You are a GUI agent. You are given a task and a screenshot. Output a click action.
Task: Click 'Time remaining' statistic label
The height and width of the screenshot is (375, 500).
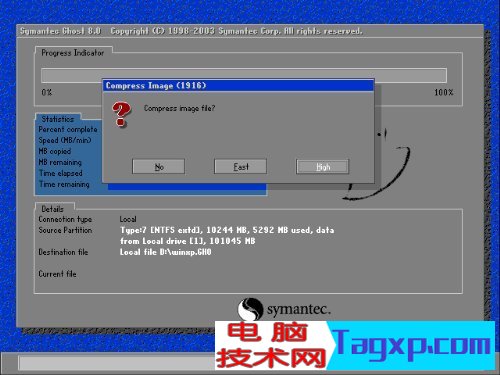(64, 184)
